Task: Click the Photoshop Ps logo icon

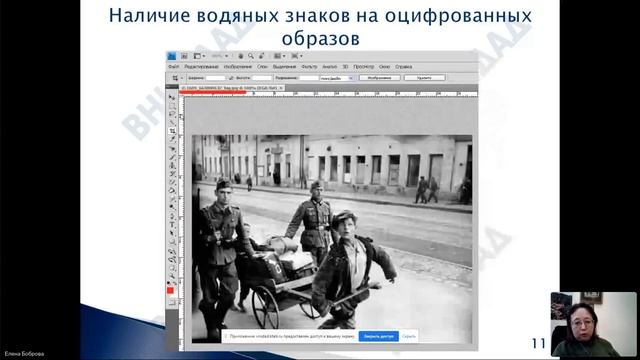Action: tap(171, 56)
